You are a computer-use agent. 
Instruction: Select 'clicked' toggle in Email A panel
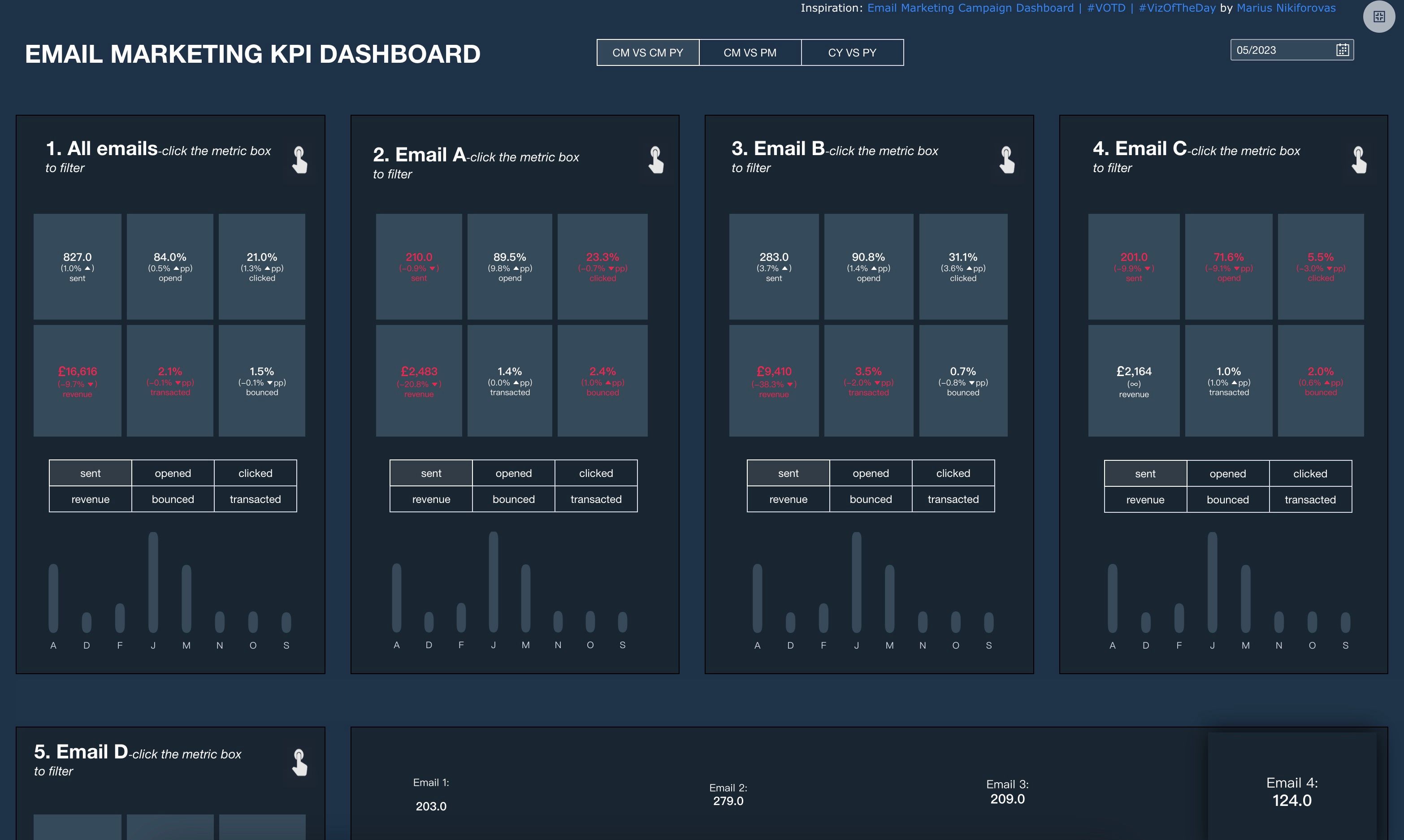pos(596,473)
